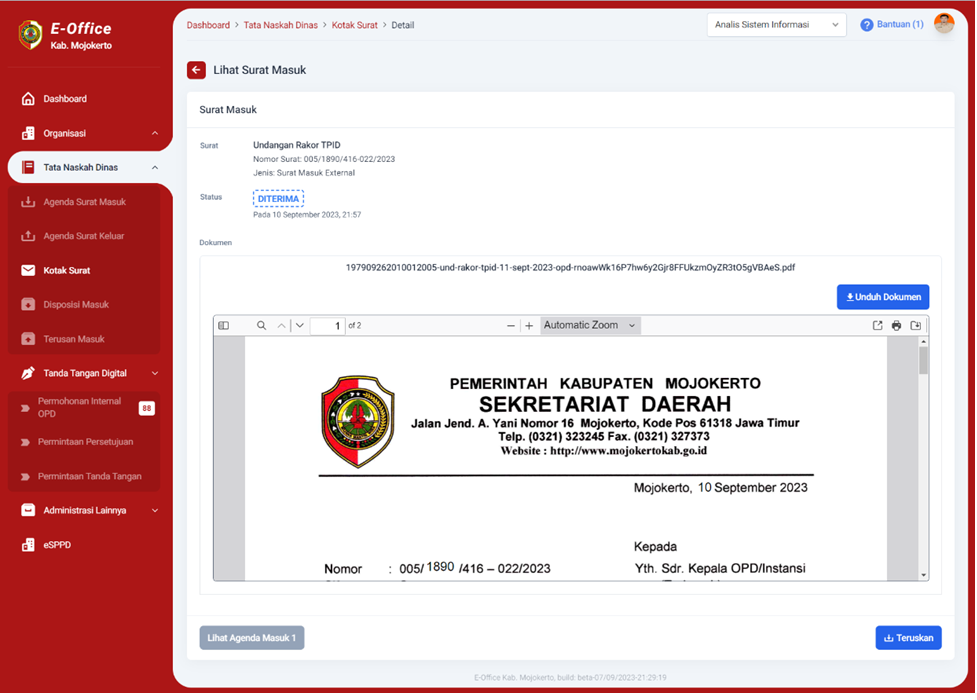This screenshot has height=700, width=977.
Task: Open Agenda Surat Keluar
Action: [83, 236]
